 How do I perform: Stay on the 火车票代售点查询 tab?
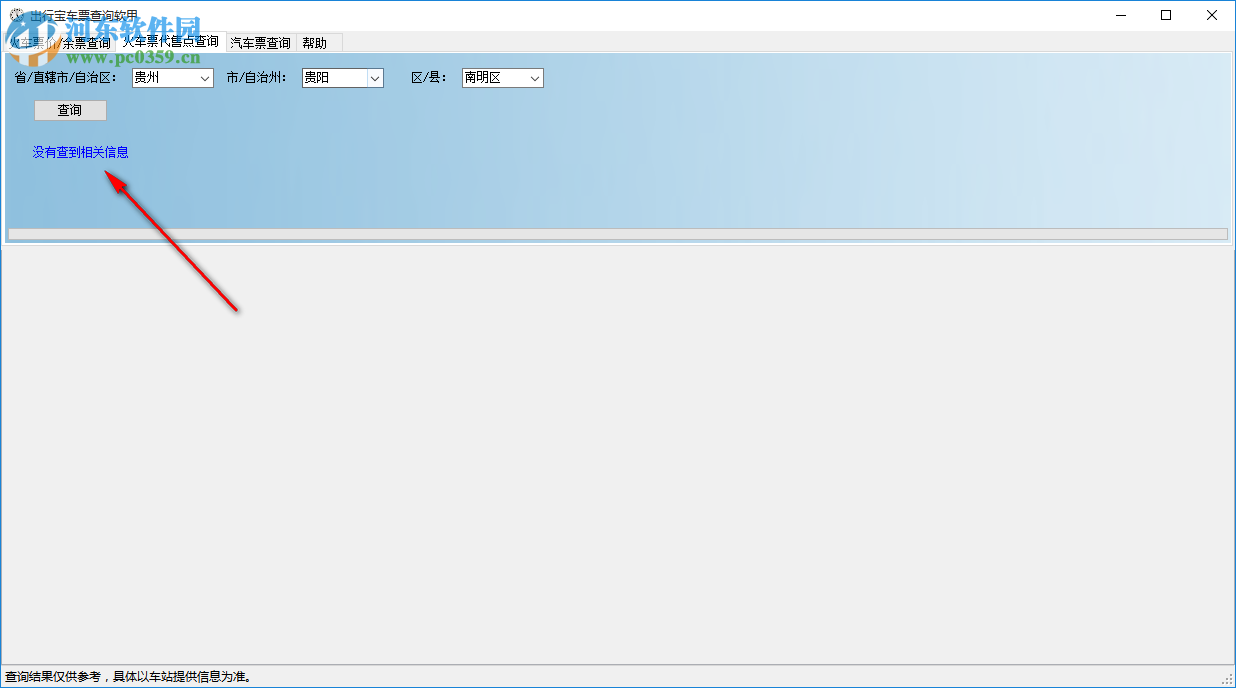tap(170, 42)
